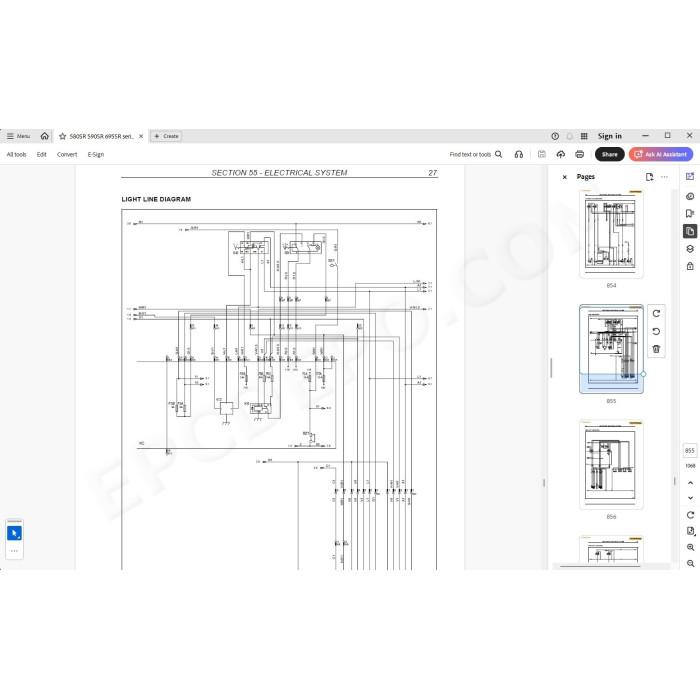Go to next page with down chevron

[690, 498]
